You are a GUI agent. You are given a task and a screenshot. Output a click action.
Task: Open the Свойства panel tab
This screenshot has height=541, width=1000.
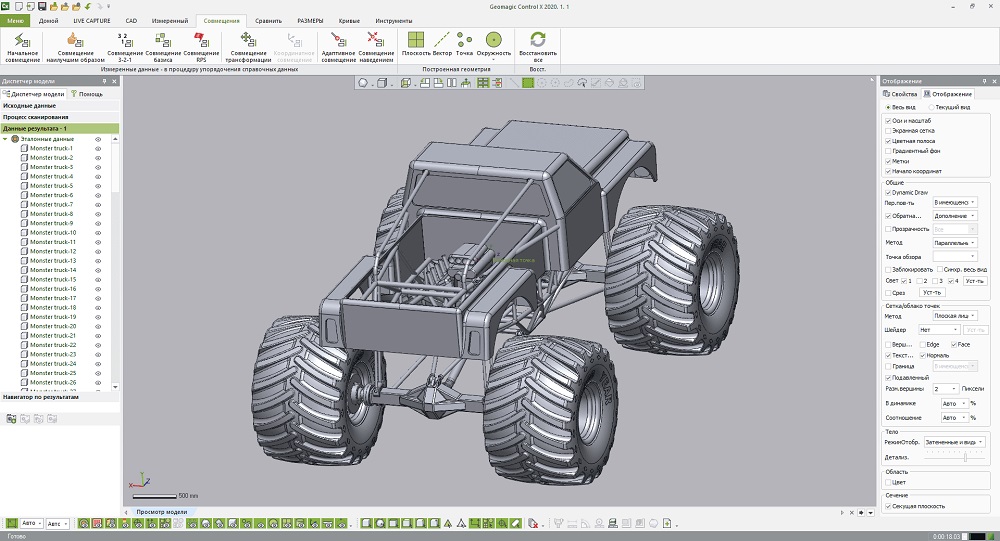(899, 94)
